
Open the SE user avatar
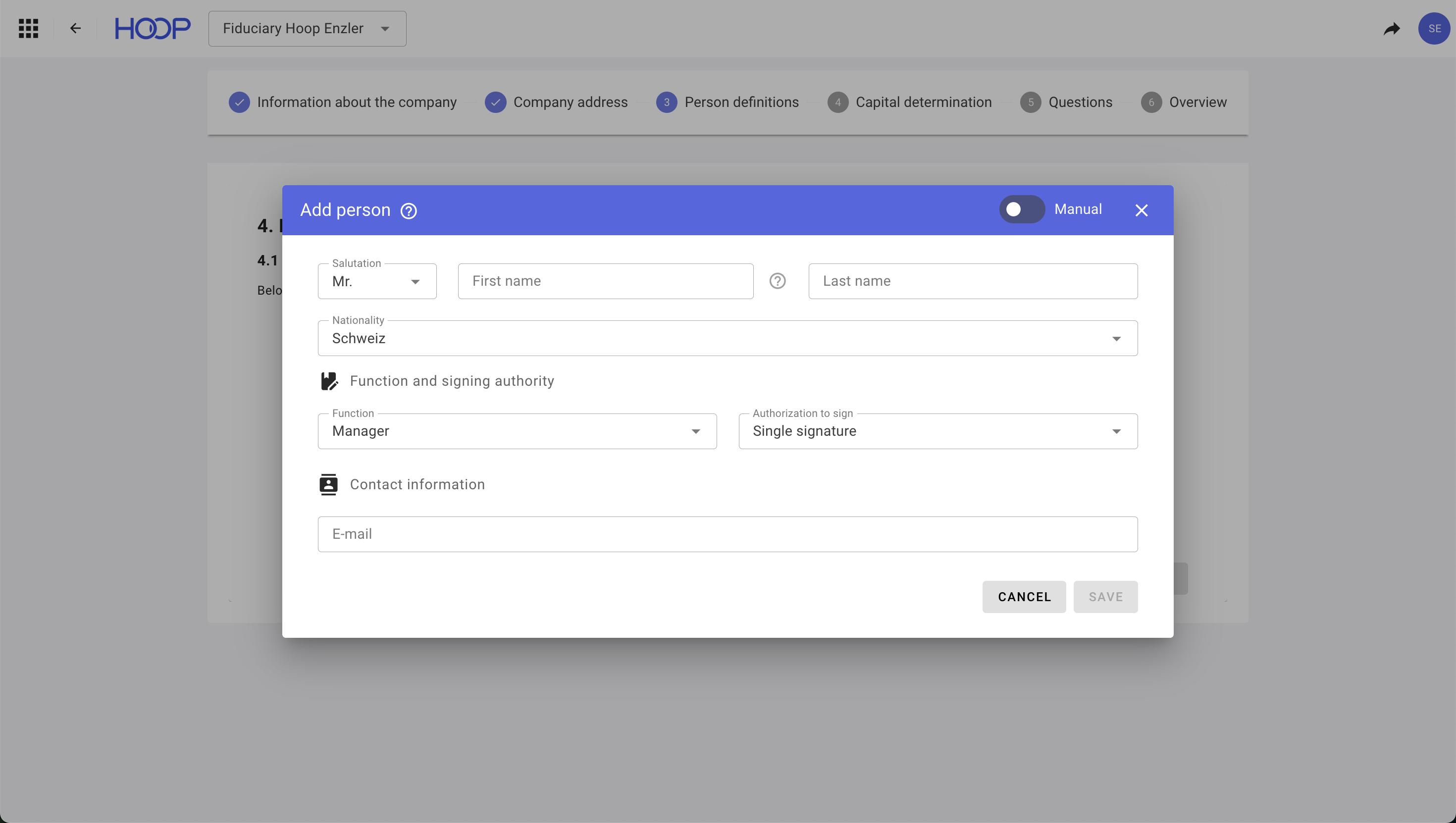tap(1434, 28)
